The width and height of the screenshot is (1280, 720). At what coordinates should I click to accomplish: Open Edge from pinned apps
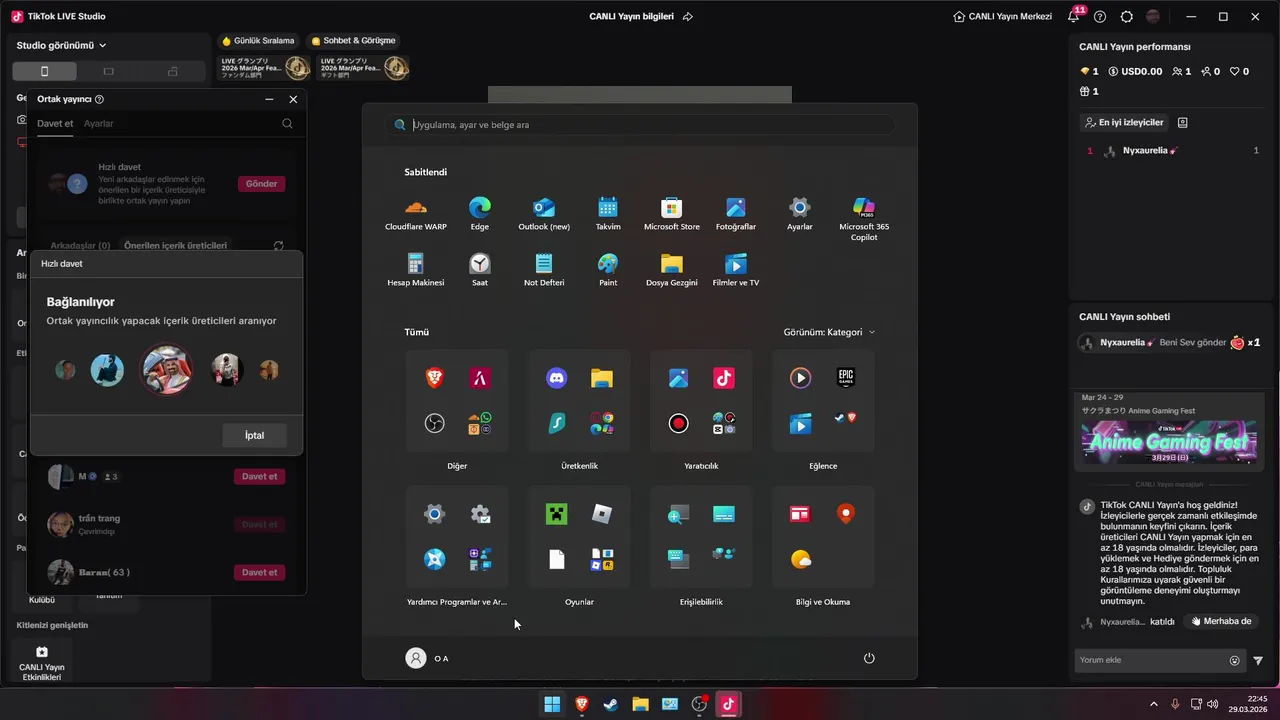coord(480,214)
